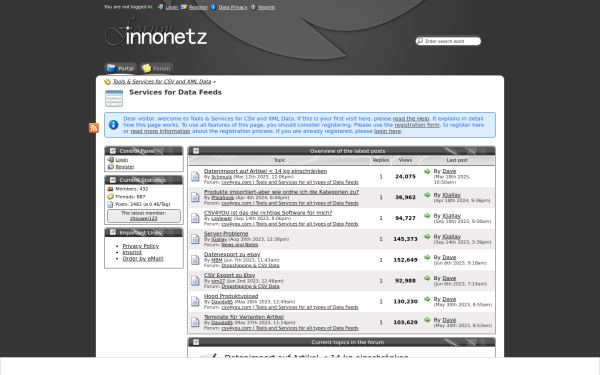
Task: Open the Imprint link under Important Links
Action: point(132,252)
